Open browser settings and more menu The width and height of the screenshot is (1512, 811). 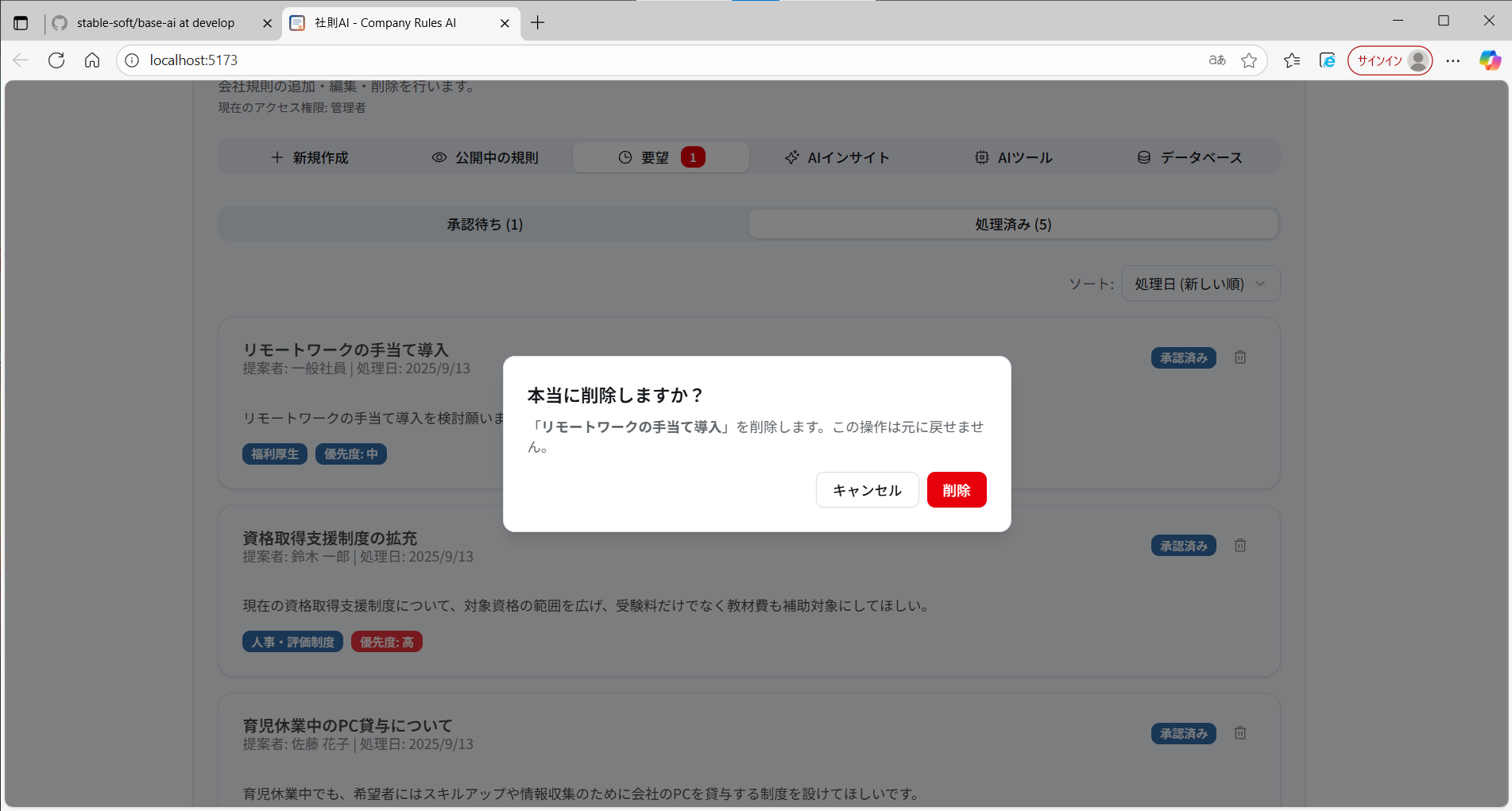[x=1452, y=60]
